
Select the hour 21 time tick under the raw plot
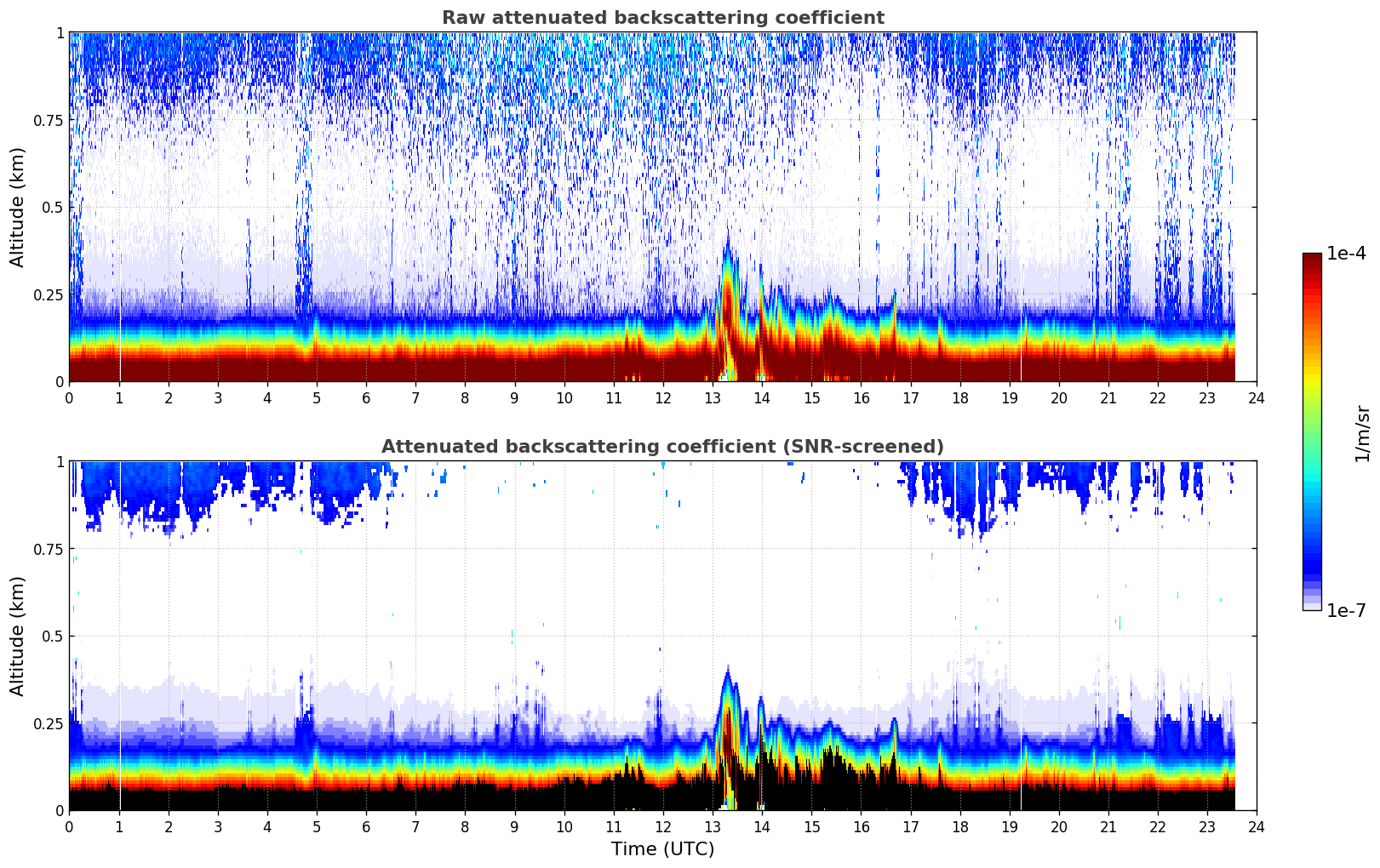1108,397
